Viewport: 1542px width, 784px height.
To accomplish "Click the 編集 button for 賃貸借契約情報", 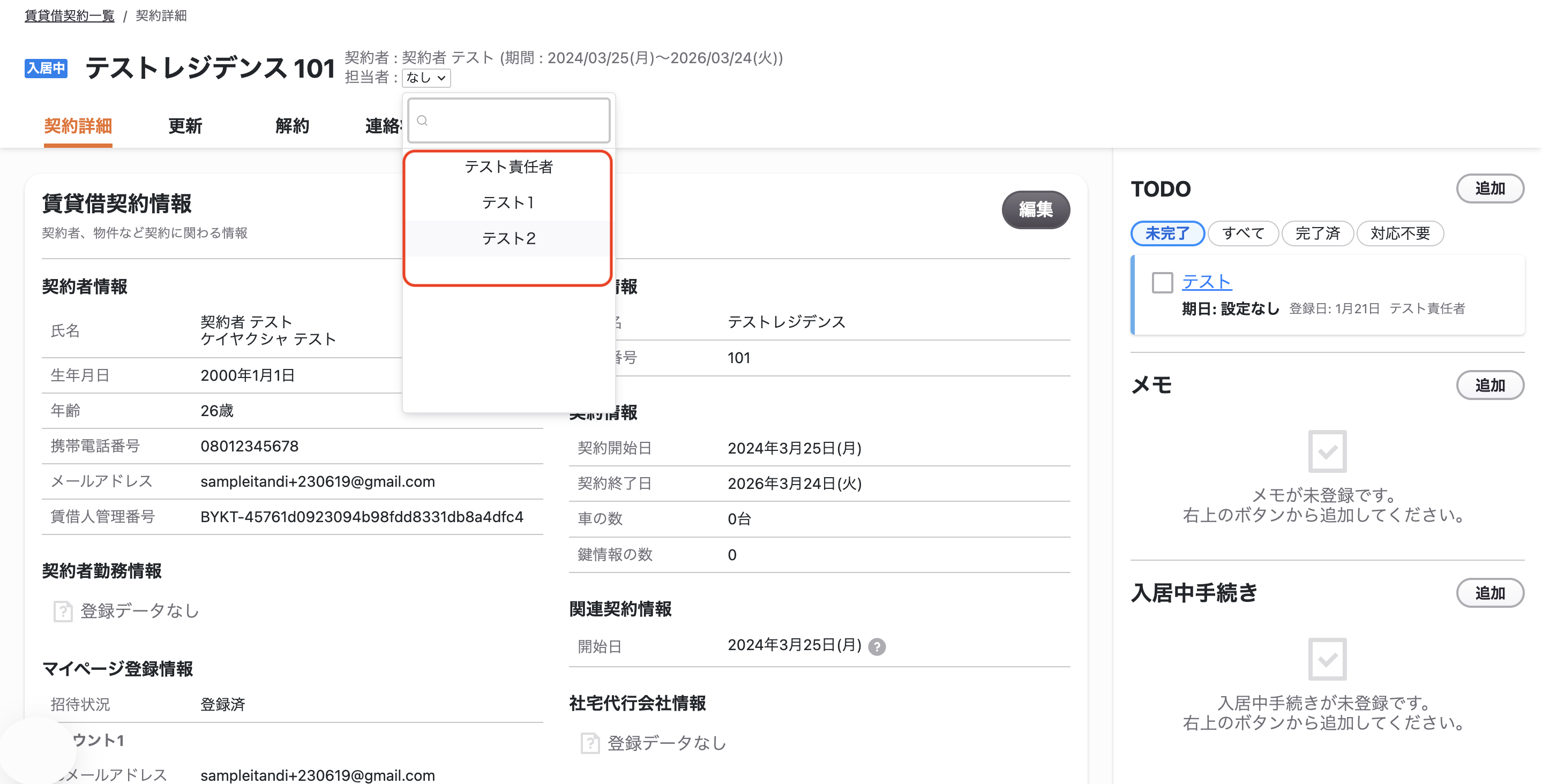I will 1036,209.
